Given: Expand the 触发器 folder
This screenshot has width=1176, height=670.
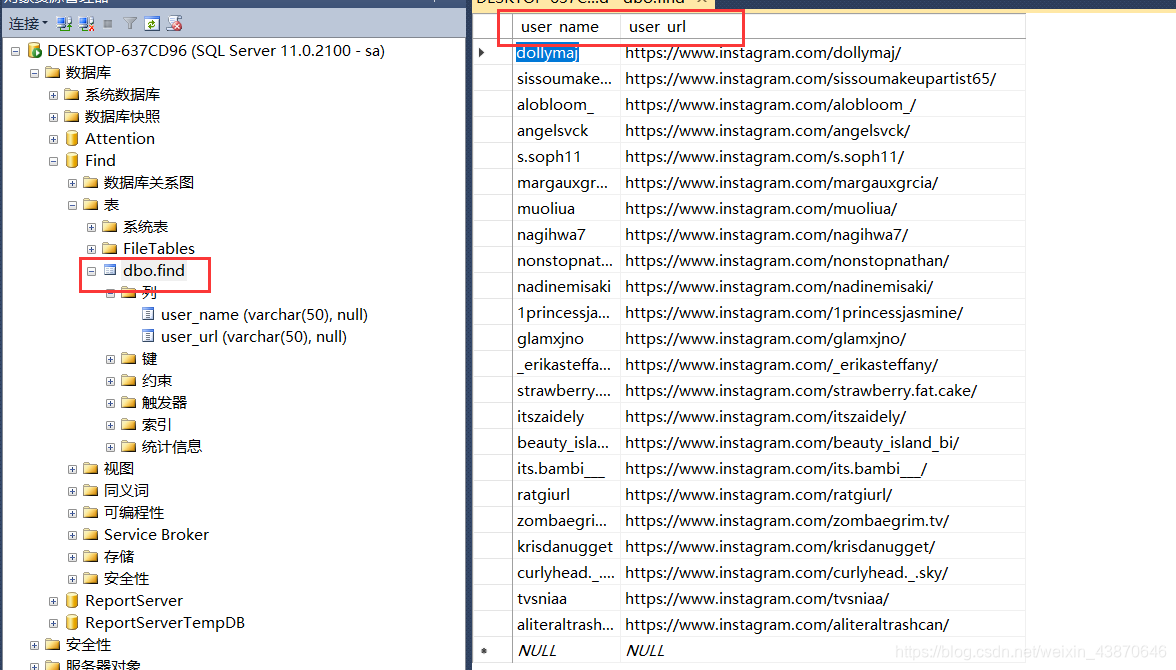Looking at the screenshot, I should pos(110,403).
